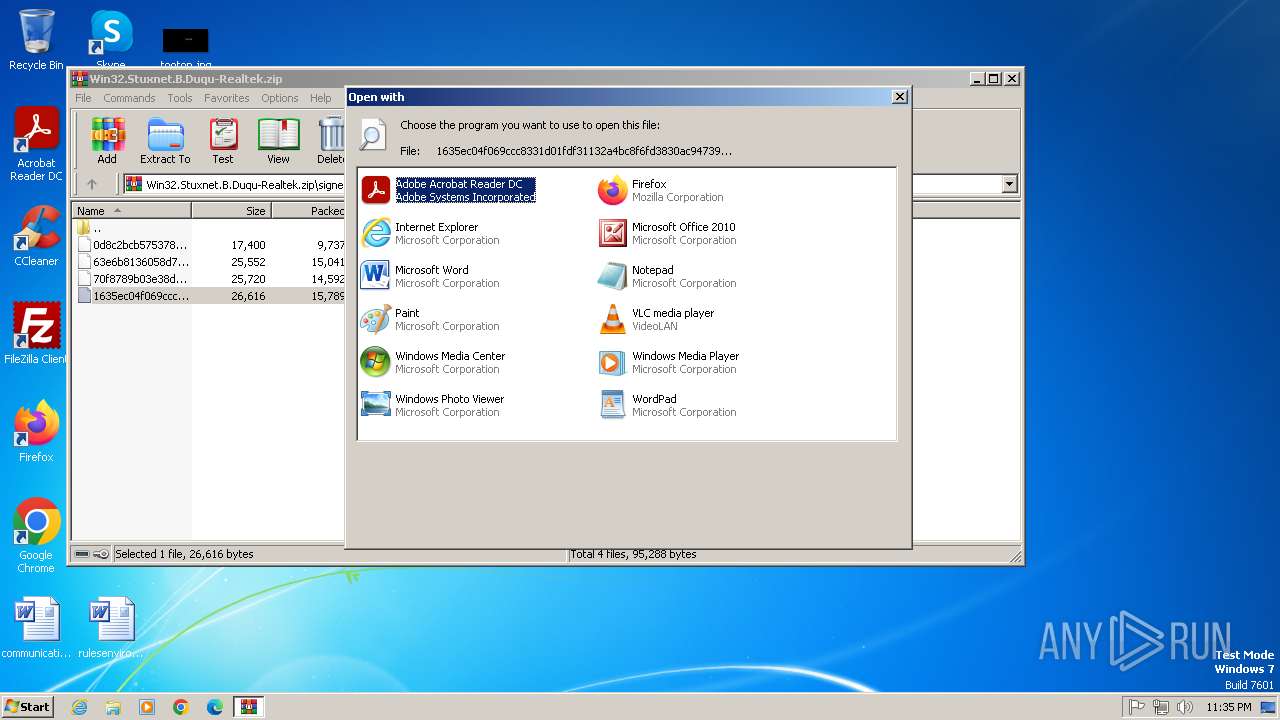Image resolution: width=1280 pixels, height=720 pixels.
Task: Click WinRAR View toolbar button
Action: pyautogui.click(x=278, y=140)
